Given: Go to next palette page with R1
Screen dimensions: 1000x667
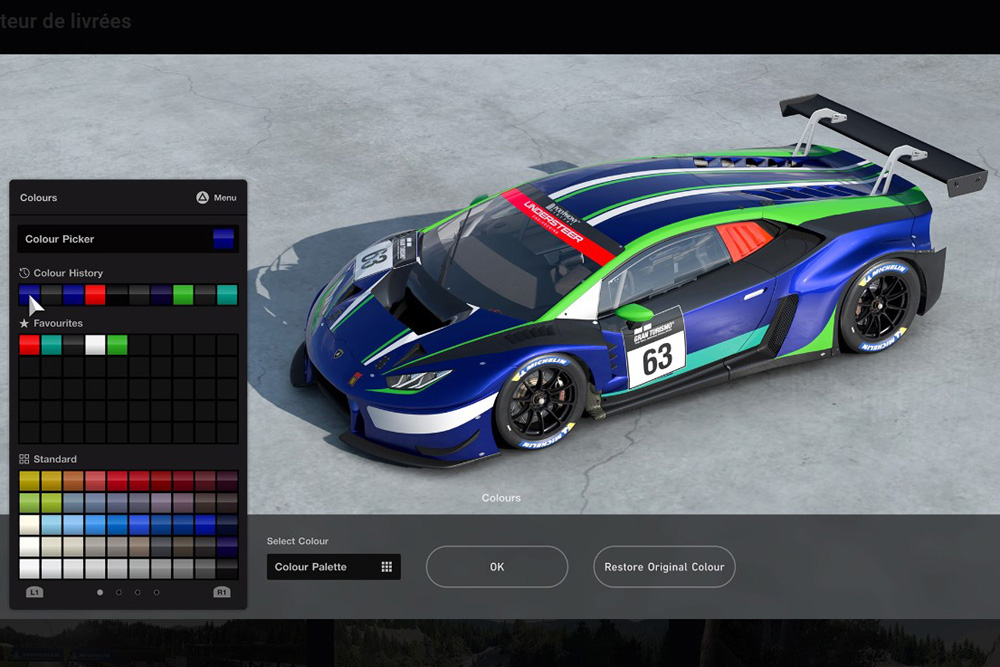Looking at the screenshot, I should pyautogui.click(x=221, y=592).
